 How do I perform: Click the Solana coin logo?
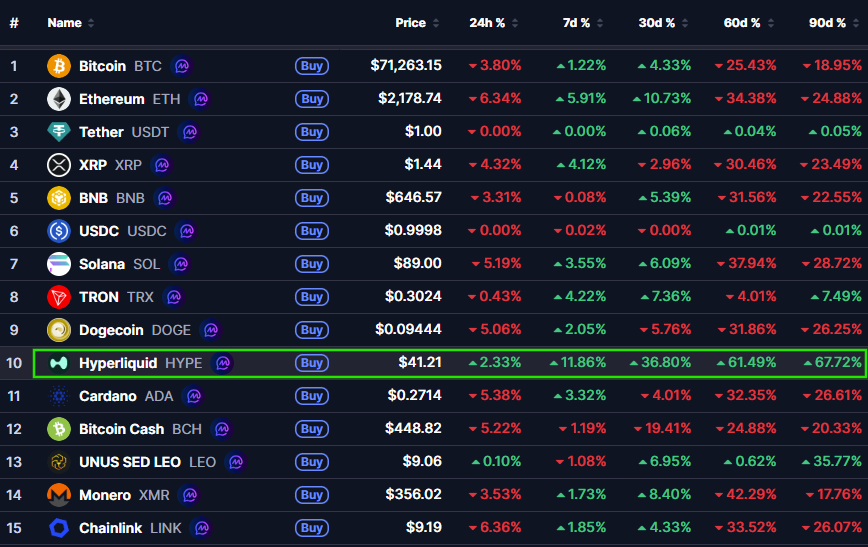click(x=59, y=264)
